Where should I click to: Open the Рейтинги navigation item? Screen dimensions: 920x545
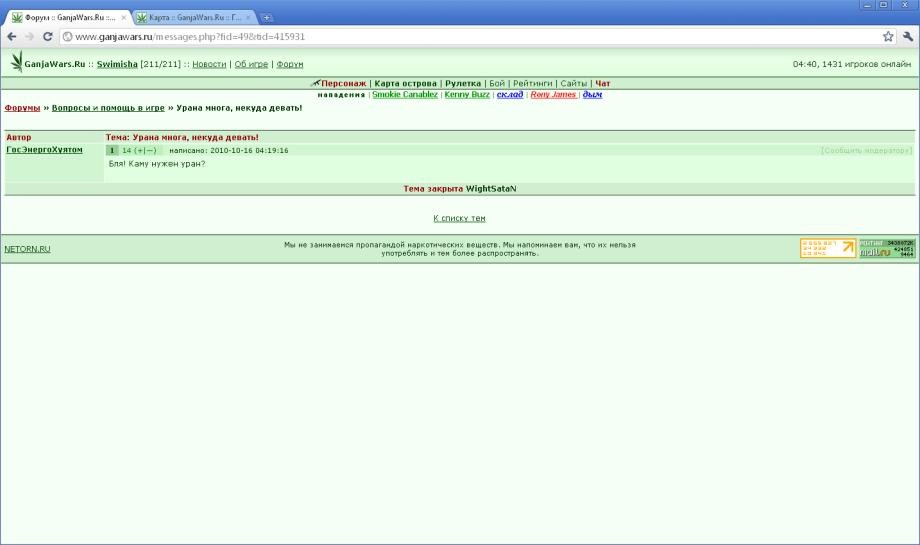click(x=533, y=83)
